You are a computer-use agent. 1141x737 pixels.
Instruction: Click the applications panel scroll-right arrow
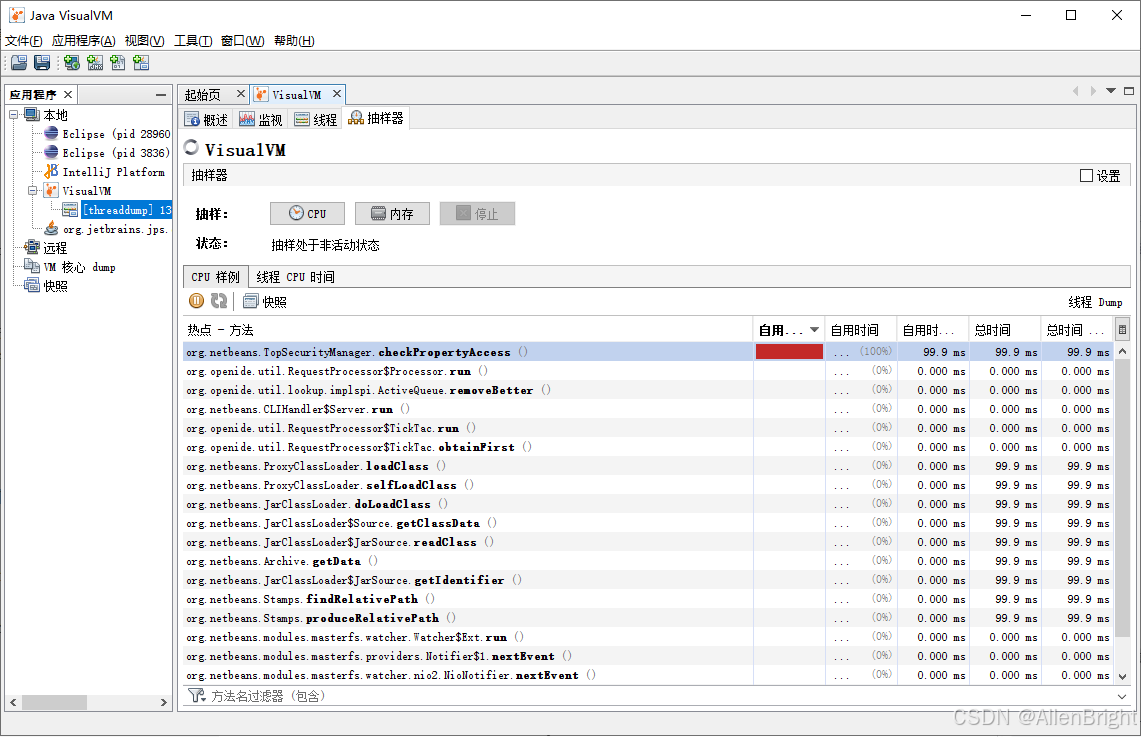click(x=164, y=702)
